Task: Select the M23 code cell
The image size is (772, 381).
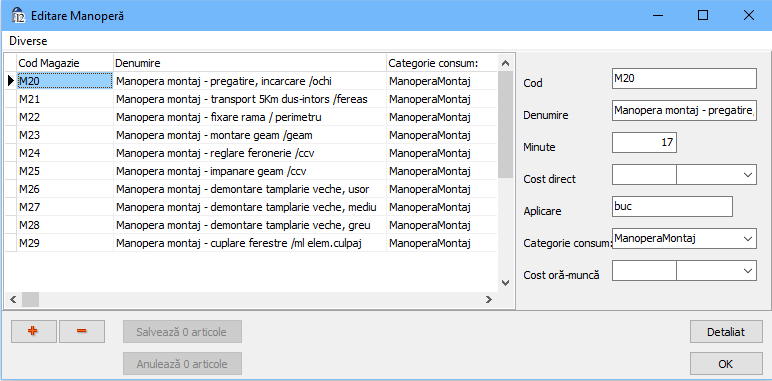Action: tap(65, 135)
